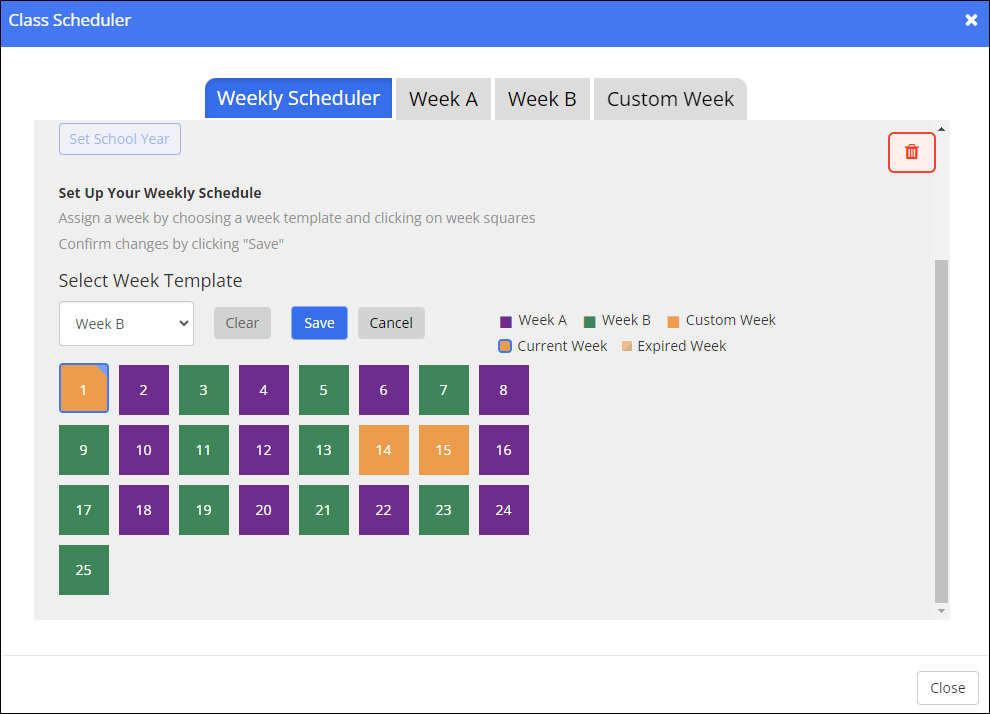Switch to the Week A tab
Screen dimensions: 990x714
[443, 98]
